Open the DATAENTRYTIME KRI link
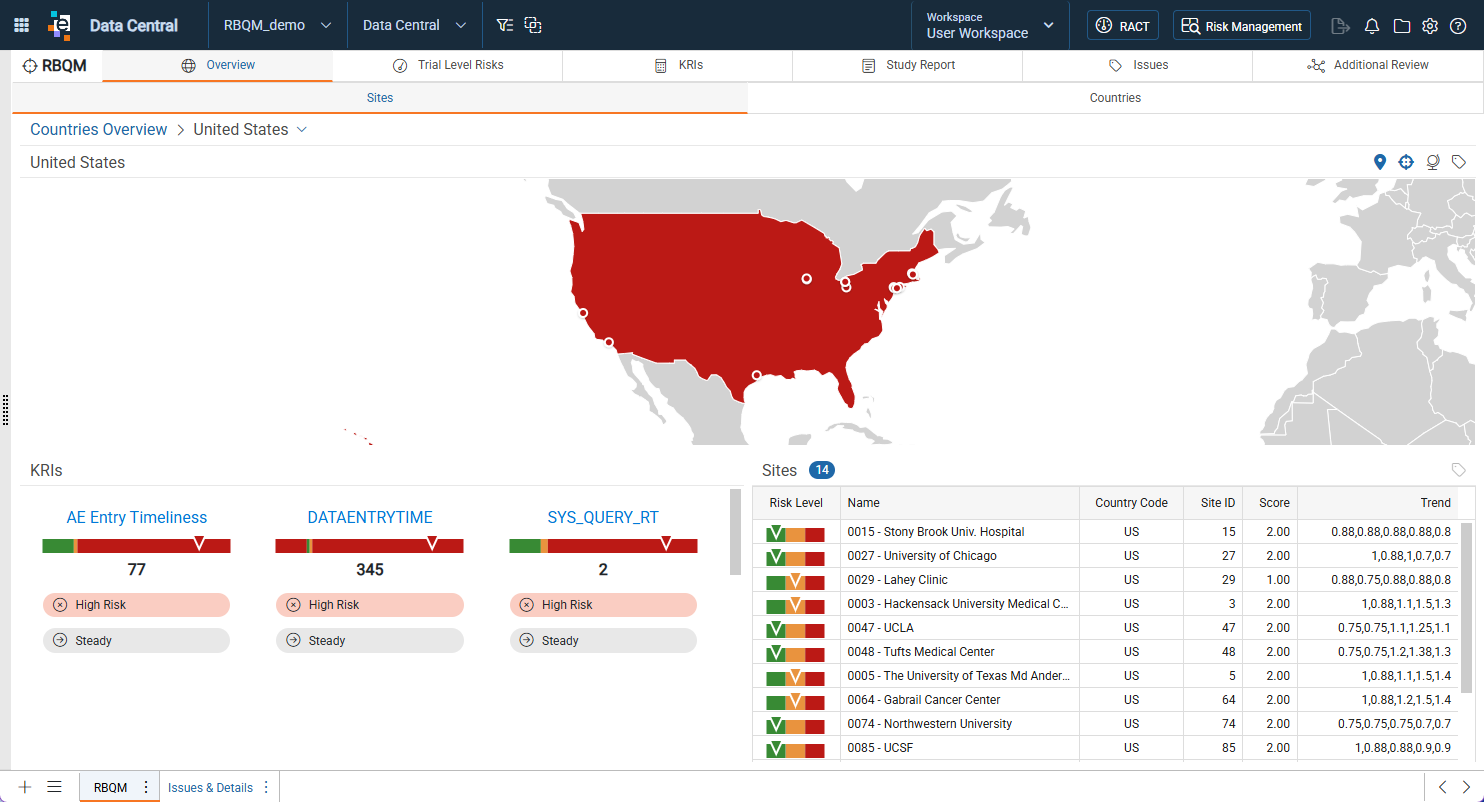The width and height of the screenshot is (1484, 802). (370, 517)
